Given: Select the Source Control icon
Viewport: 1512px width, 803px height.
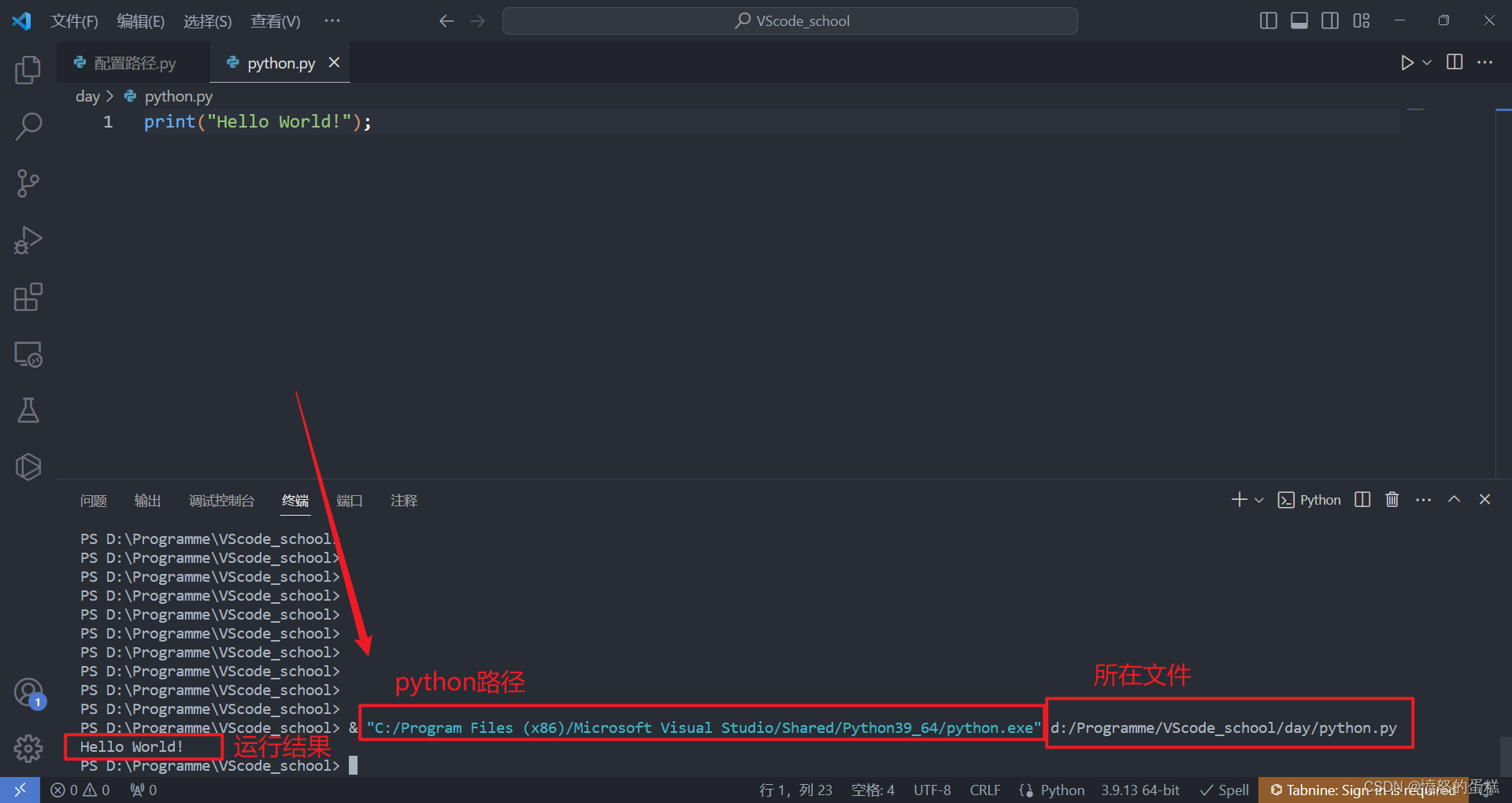Looking at the screenshot, I should 28,183.
